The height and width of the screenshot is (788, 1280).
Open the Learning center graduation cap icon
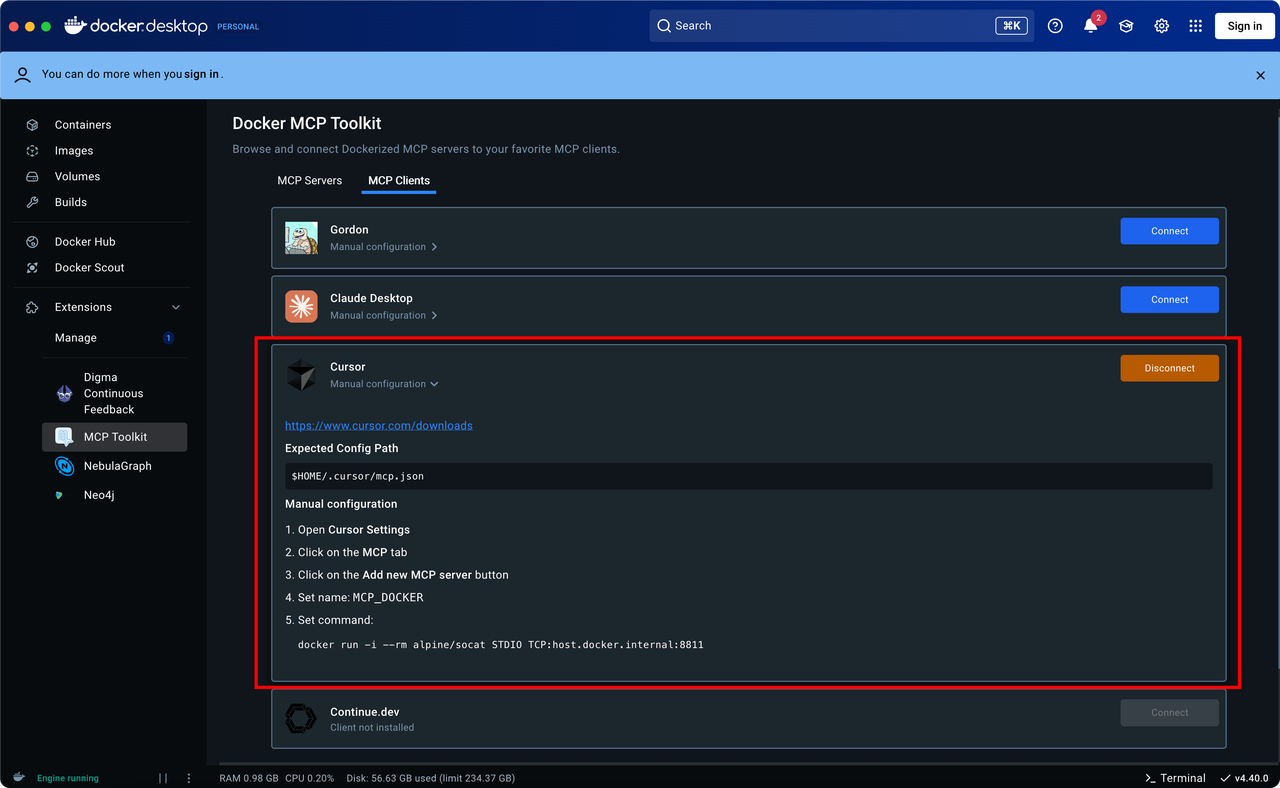[x=1126, y=26]
